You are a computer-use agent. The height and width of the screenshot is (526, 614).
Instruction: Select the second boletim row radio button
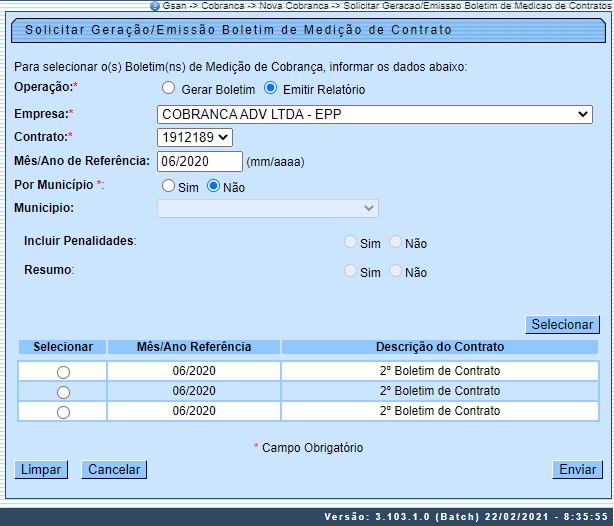click(63, 392)
